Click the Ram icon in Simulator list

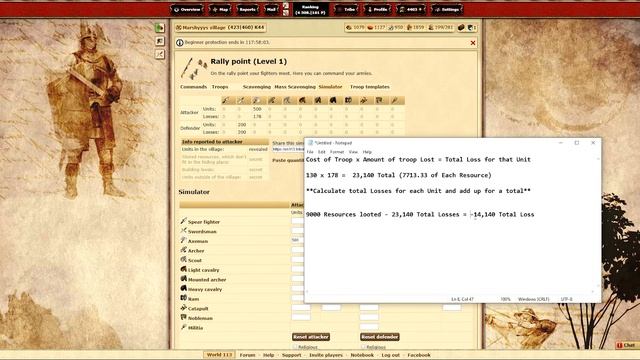coord(183,298)
